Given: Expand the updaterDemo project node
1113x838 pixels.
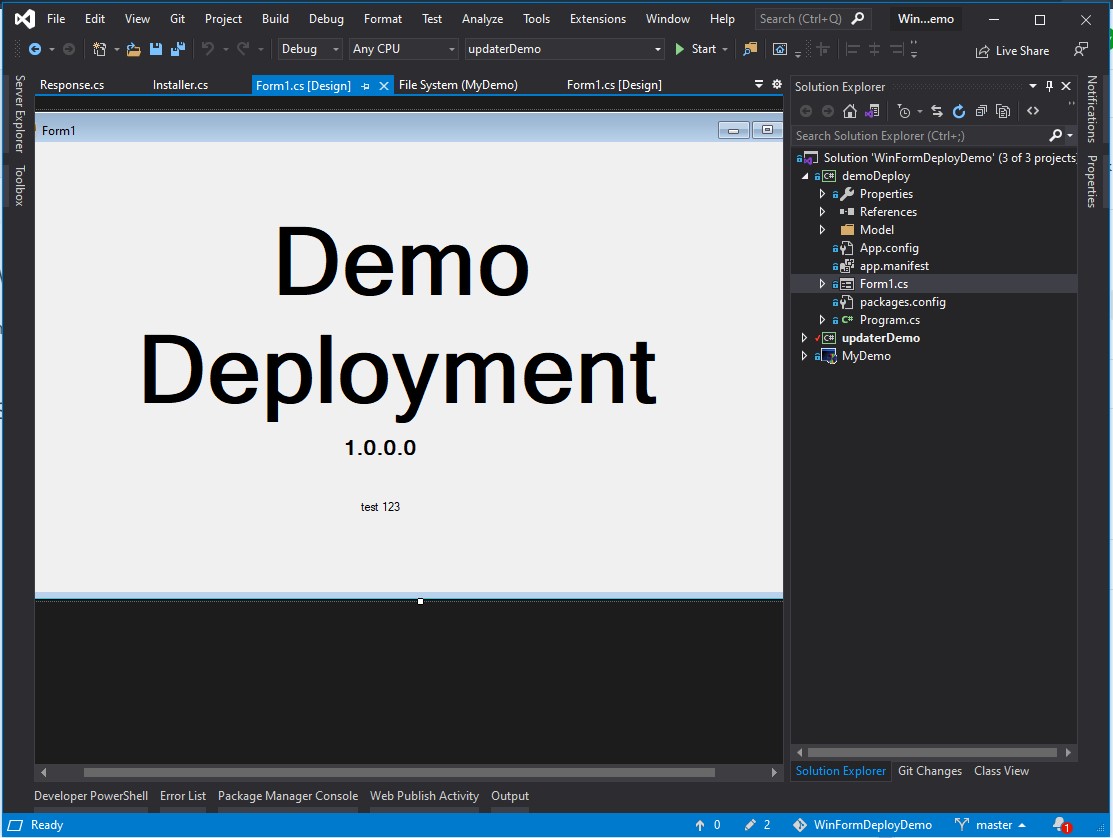Looking at the screenshot, I should pos(804,338).
